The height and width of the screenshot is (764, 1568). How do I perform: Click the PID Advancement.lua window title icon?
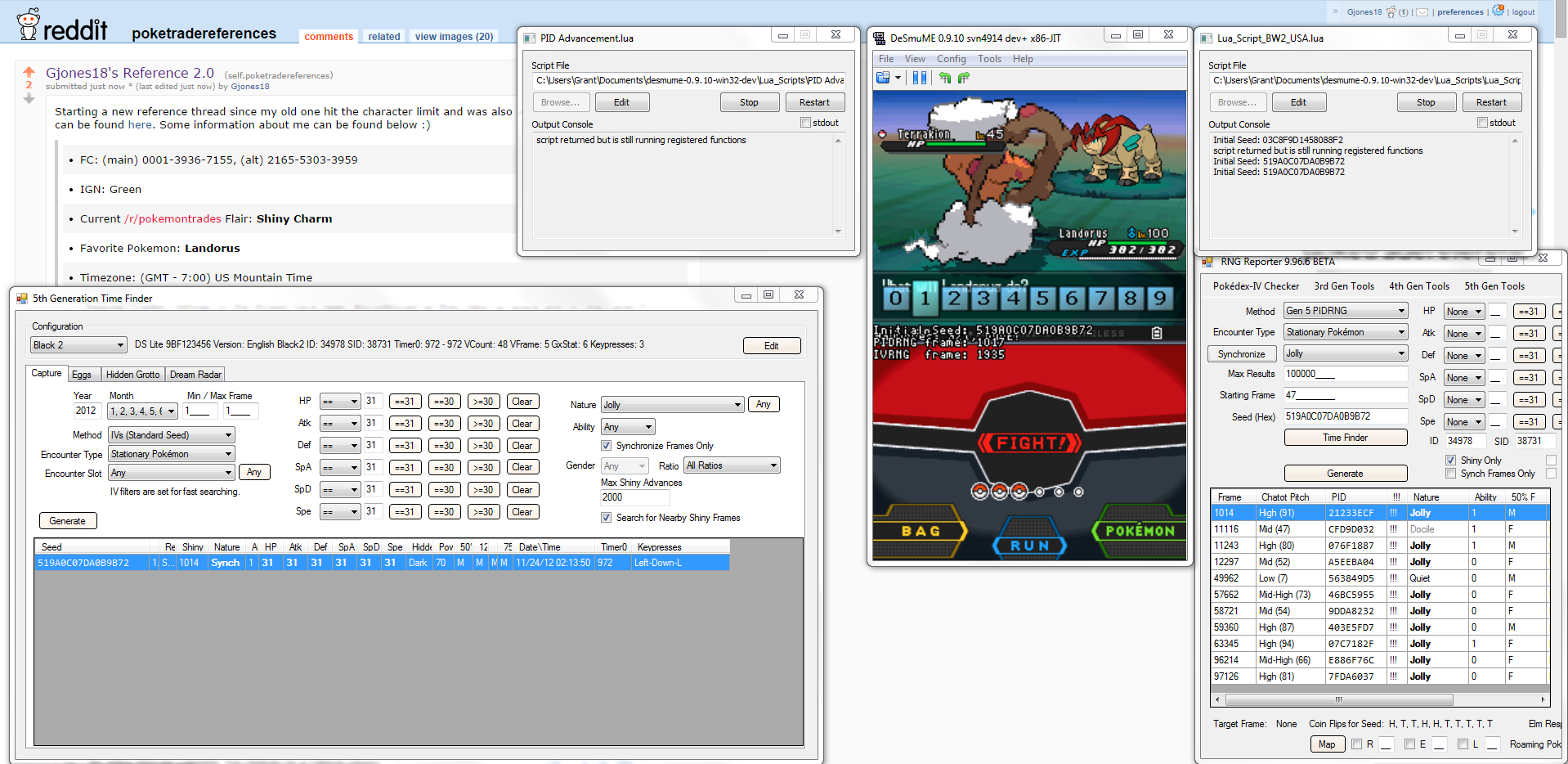tap(530, 38)
